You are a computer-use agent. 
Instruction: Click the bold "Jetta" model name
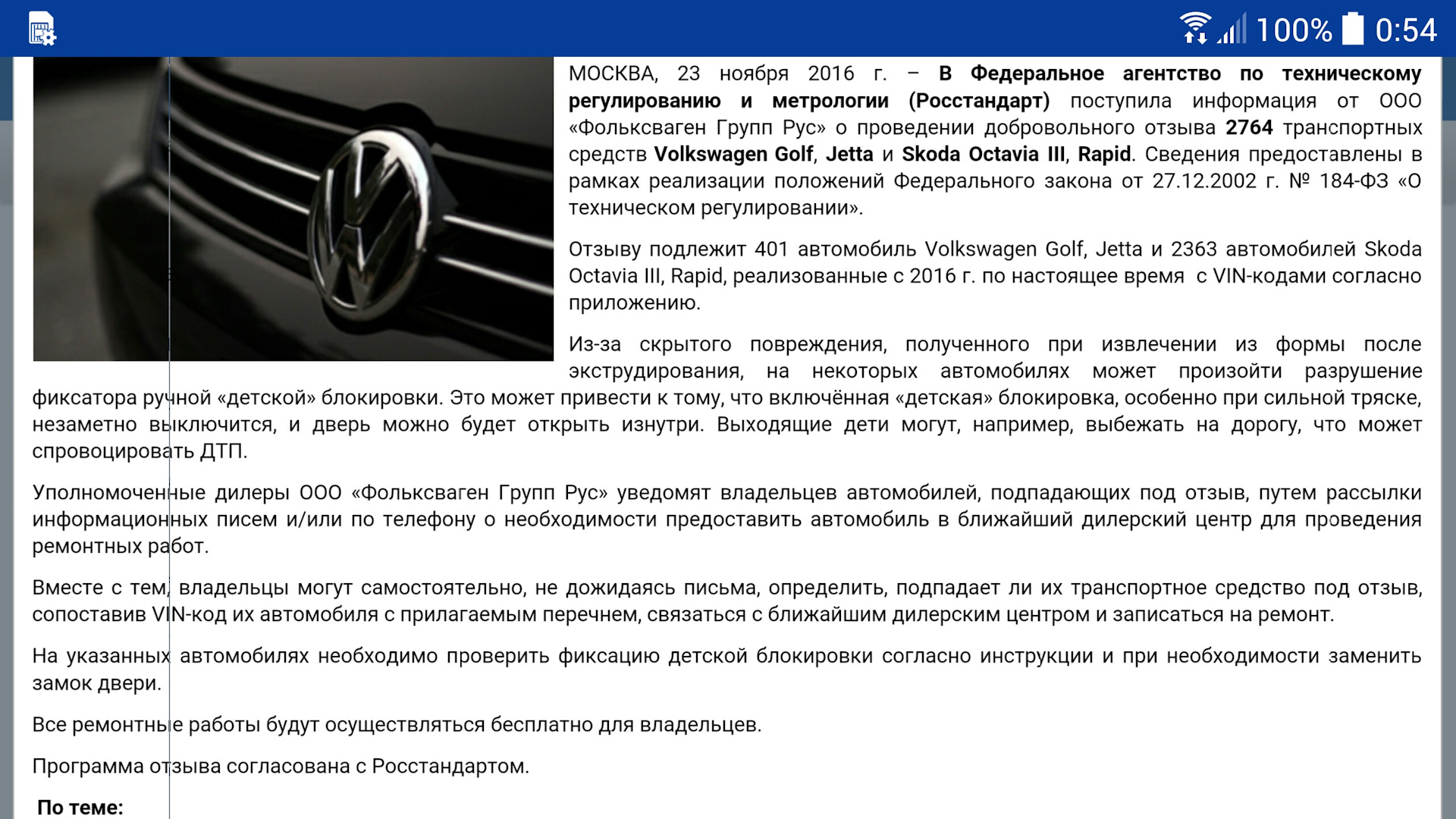[849, 154]
